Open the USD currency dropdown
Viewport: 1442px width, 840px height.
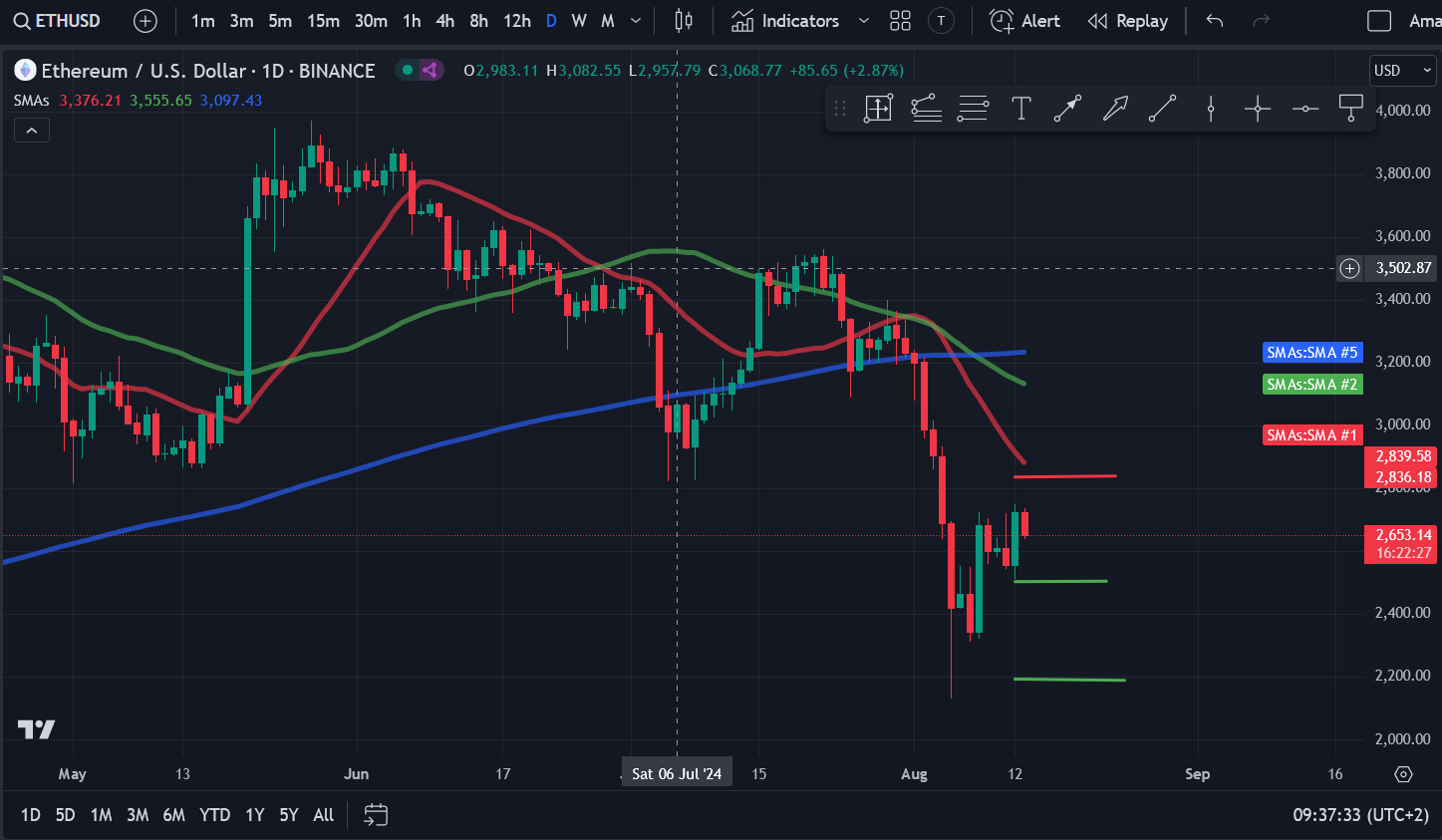[x=1402, y=71]
